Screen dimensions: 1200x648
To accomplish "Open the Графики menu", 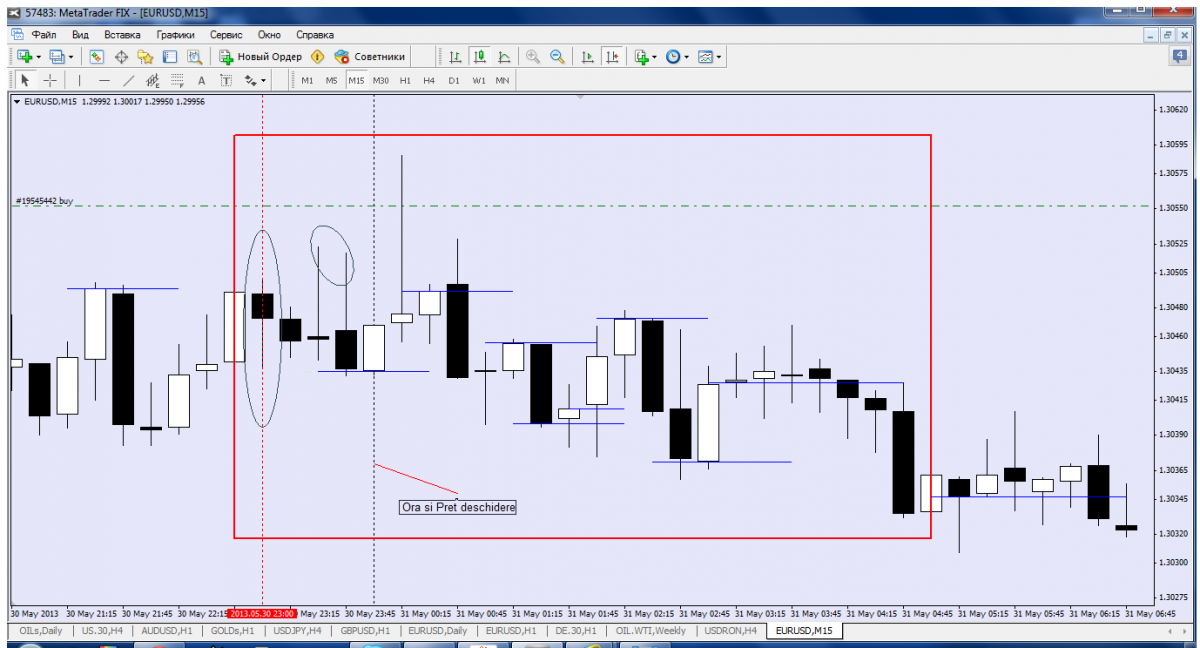I will (x=175, y=34).
